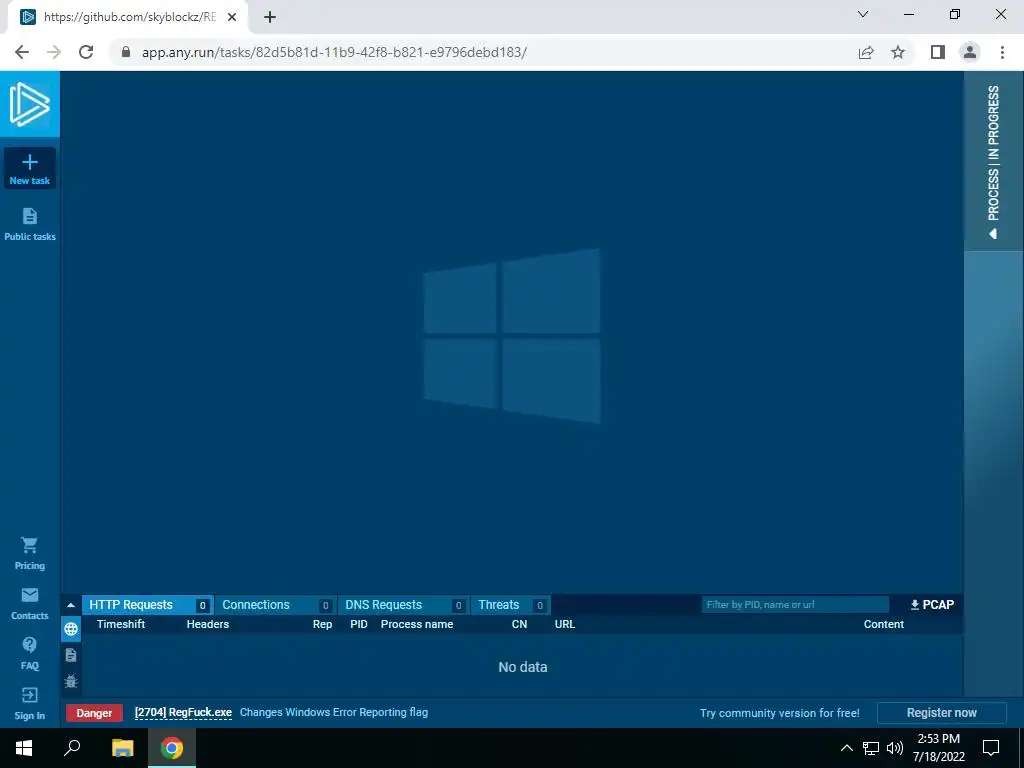Show hidden system tray icons
Viewport: 1024px width, 768px height.
tap(846, 748)
